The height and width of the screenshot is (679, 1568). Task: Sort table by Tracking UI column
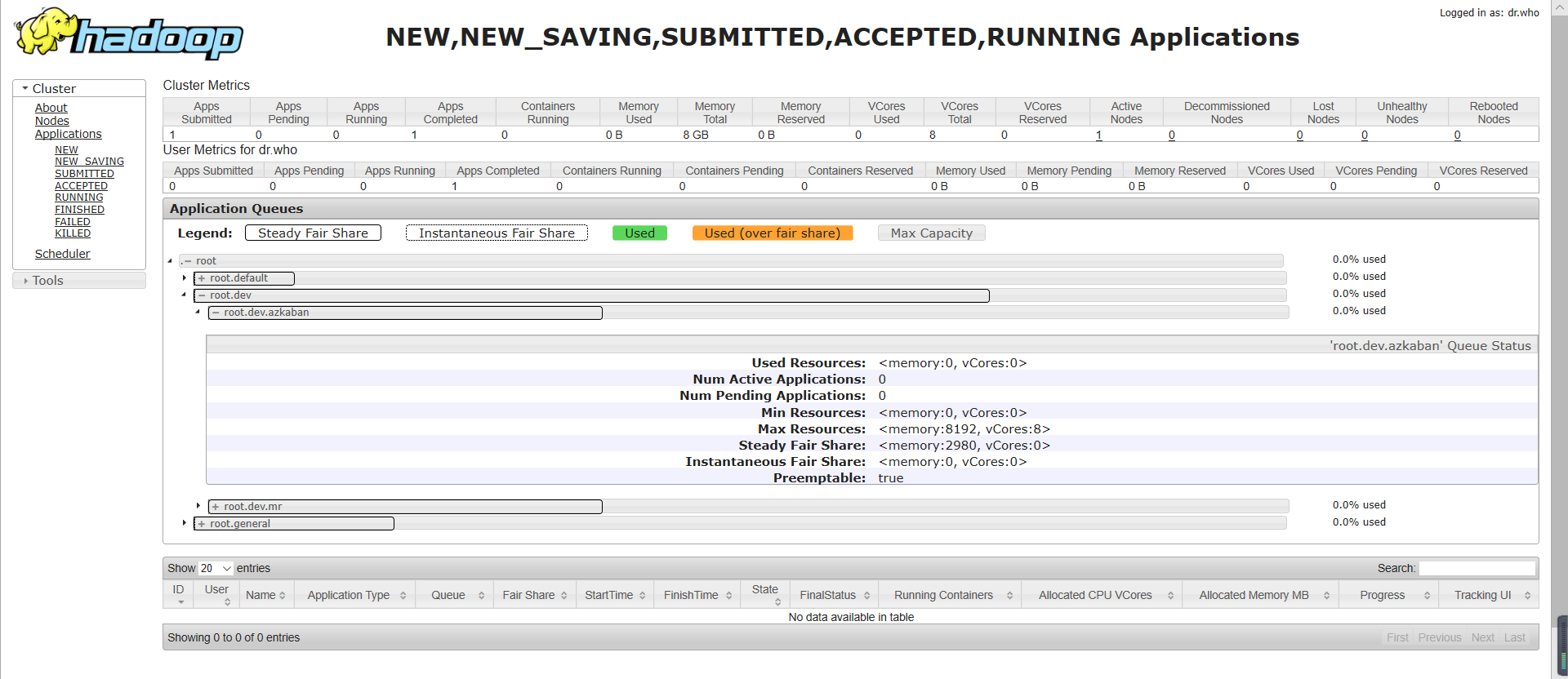[x=1489, y=595]
